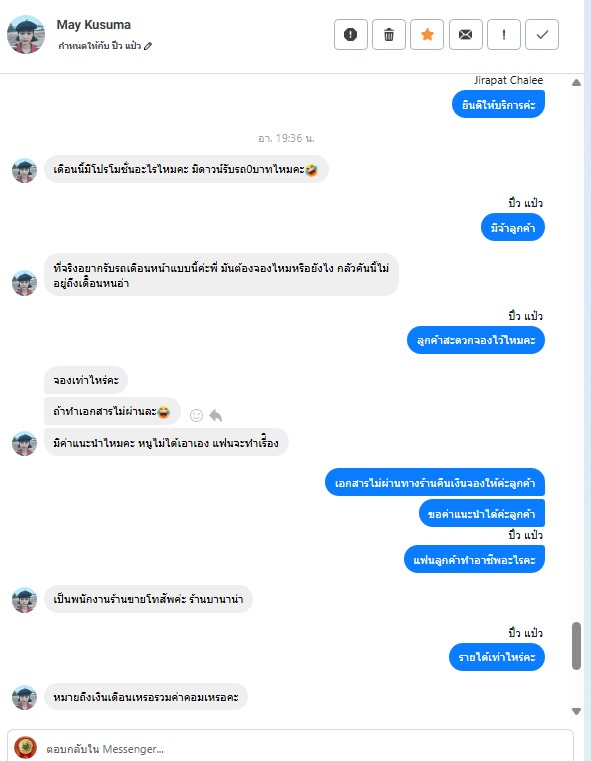
Task: Open emoji reaction smiley beside message
Action: [197, 415]
